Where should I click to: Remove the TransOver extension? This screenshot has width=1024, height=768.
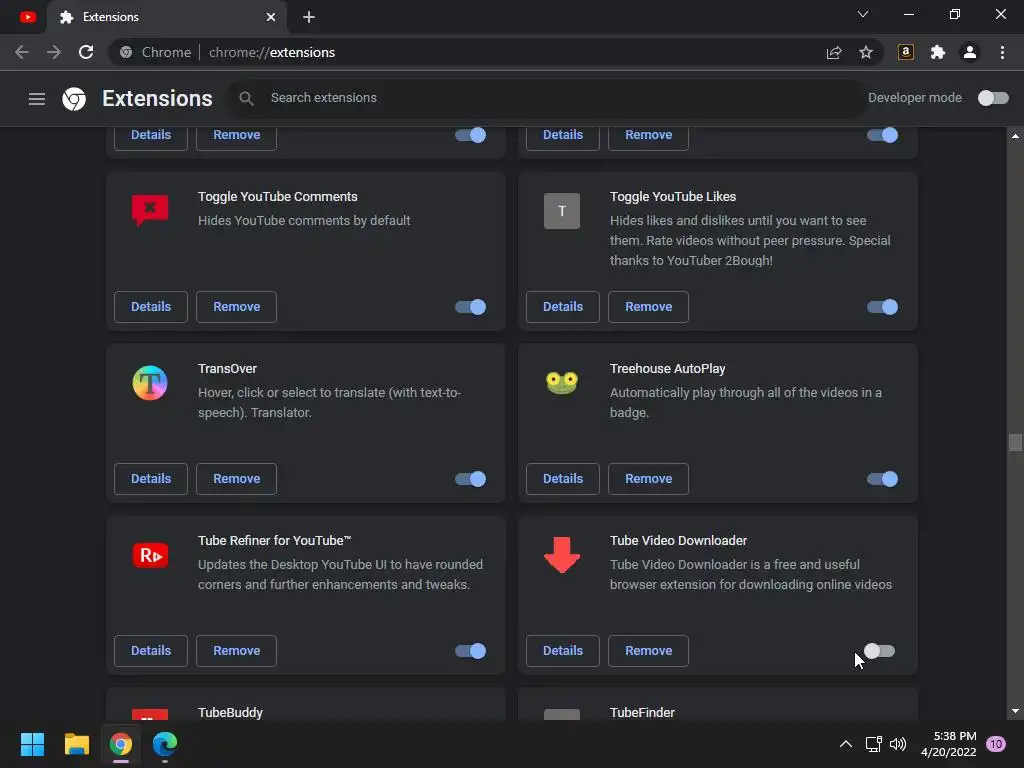click(x=236, y=479)
